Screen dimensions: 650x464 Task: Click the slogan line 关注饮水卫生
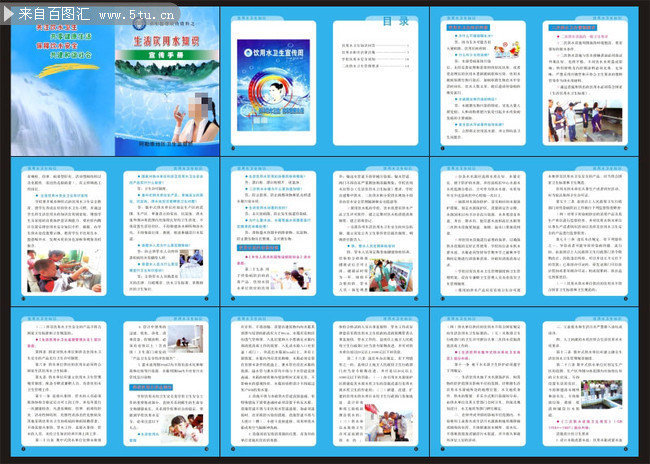pos(56,27)
